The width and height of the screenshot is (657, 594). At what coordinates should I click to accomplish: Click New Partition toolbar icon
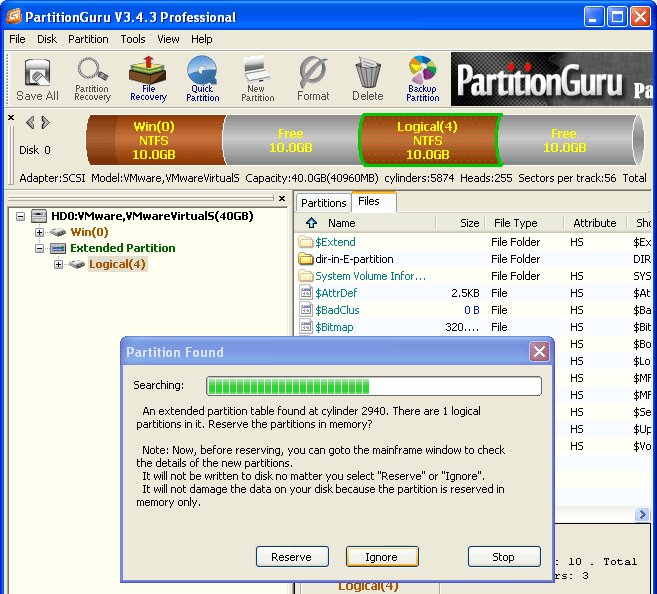(x=257, y=80)
